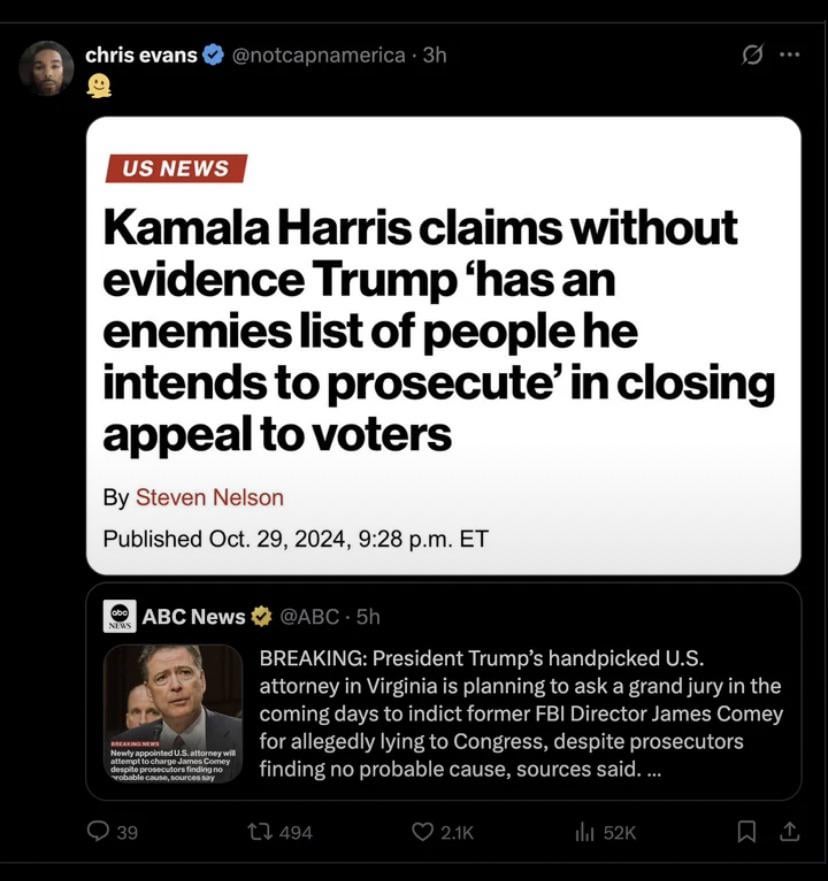Click the 3h post timestamp
The height and width of the screenshot is (881, 828).
point(434,55)
